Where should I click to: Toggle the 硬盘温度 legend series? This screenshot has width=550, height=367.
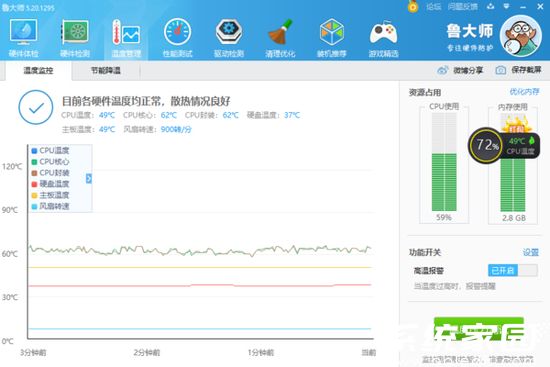click(51, 184)
